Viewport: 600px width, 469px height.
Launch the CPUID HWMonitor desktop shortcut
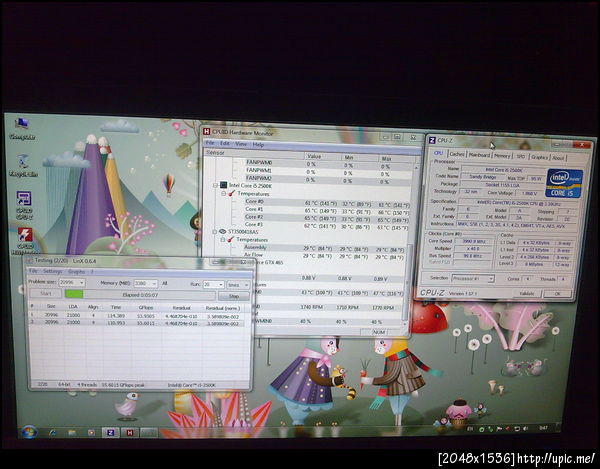coord(25,241)
